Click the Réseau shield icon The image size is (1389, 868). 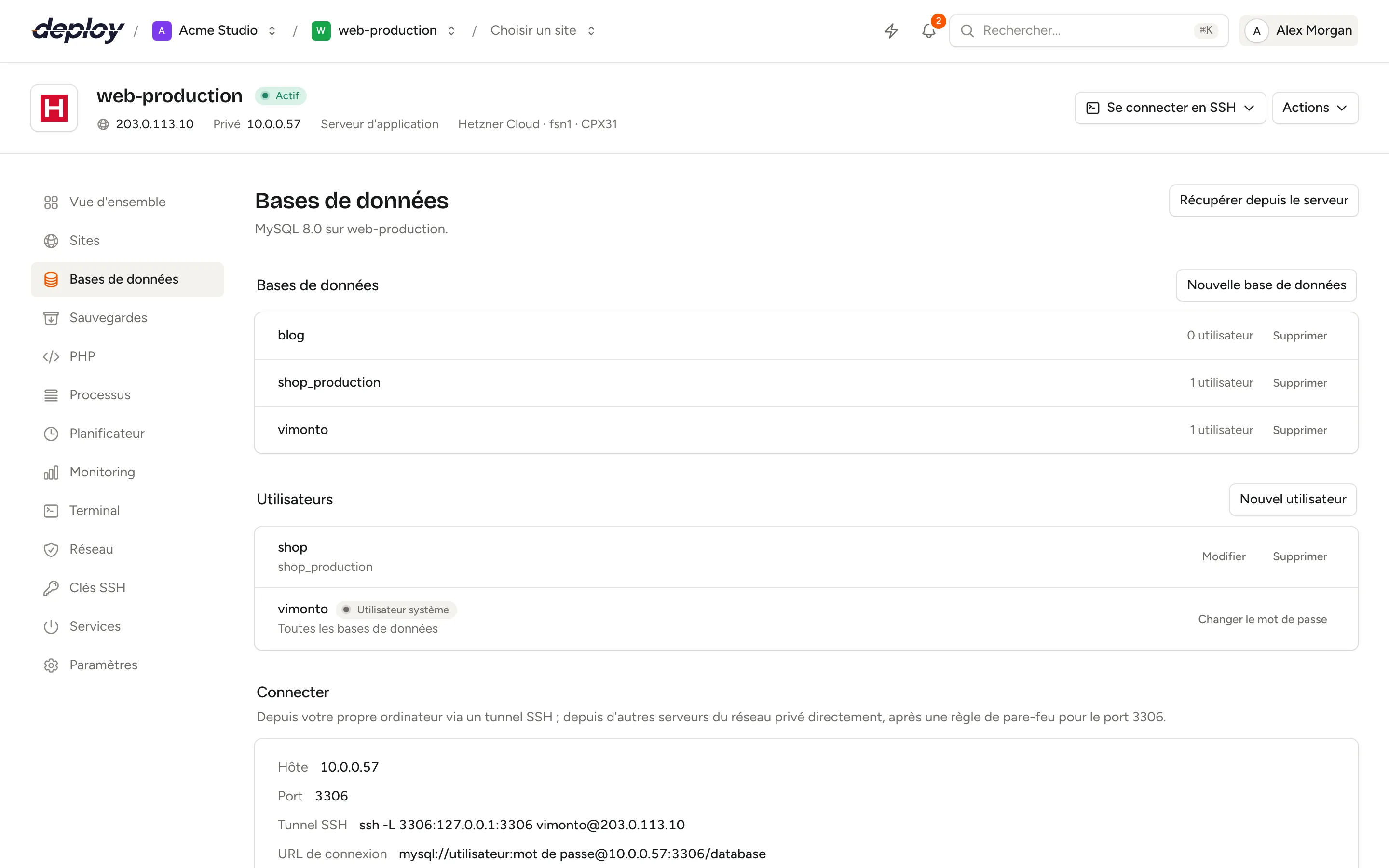tap(51, 549)
